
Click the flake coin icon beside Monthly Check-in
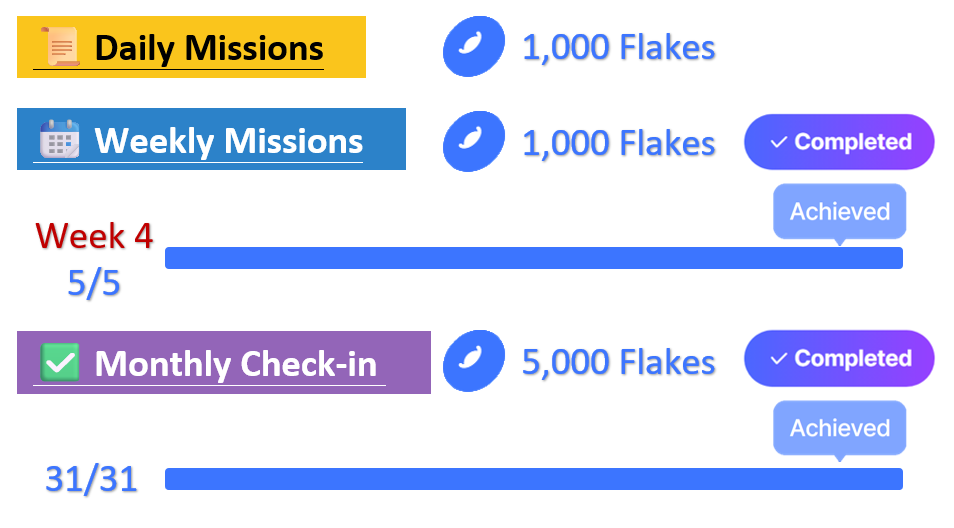(473, 361)
